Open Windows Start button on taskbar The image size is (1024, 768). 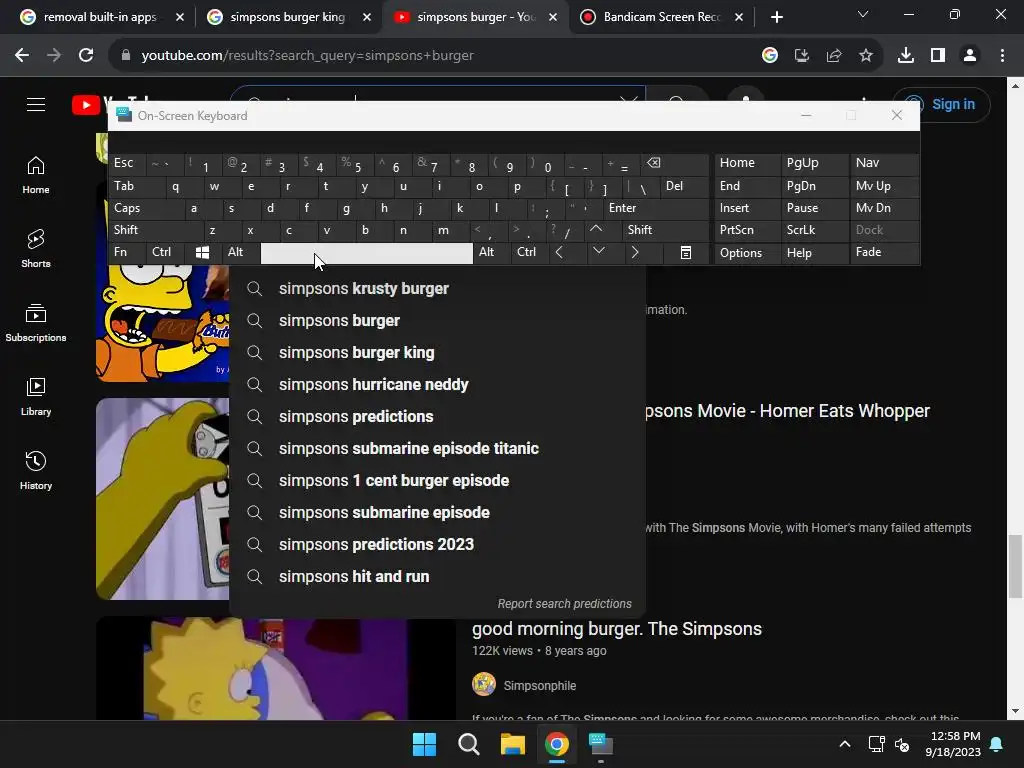coord(424,744)
